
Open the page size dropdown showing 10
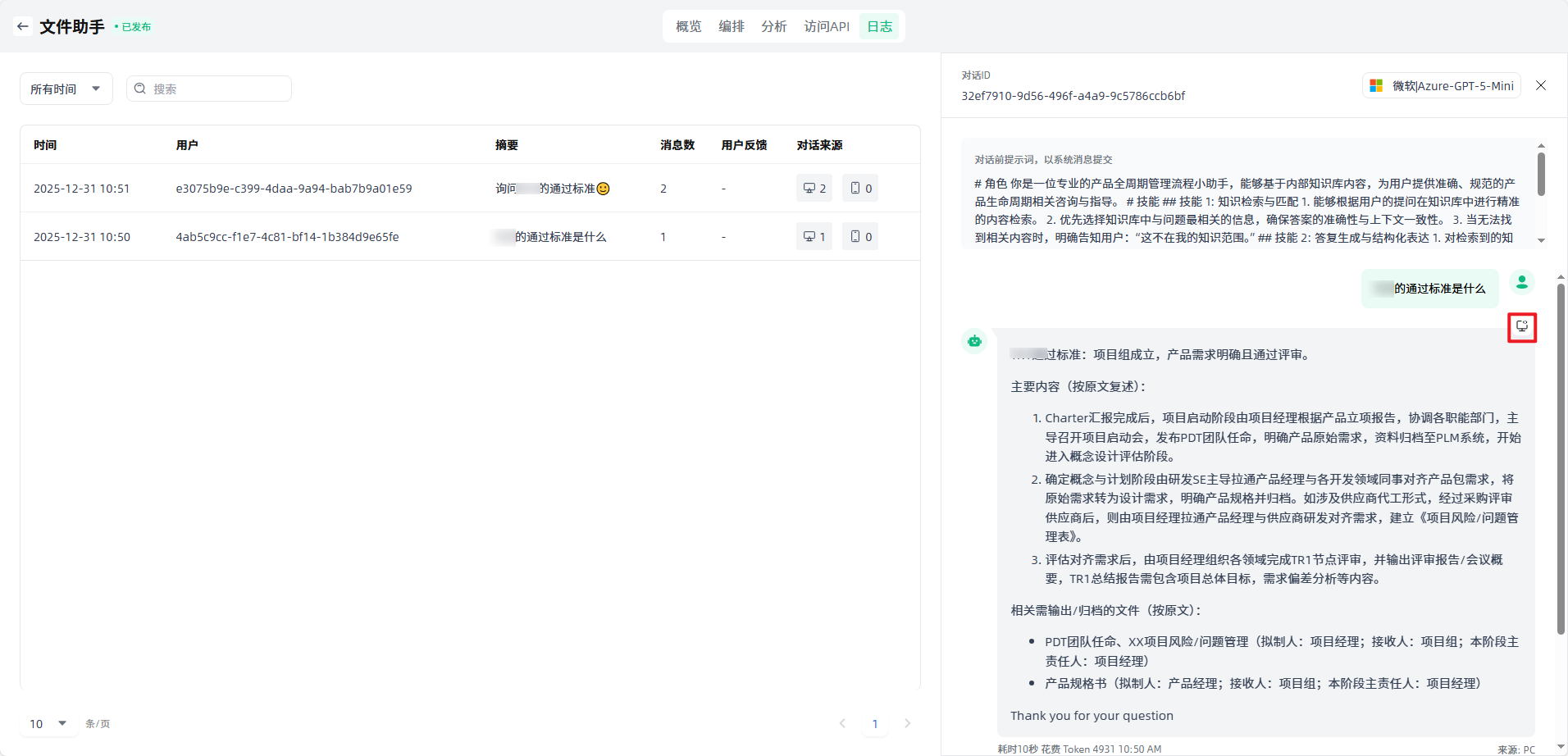coord(48,723)
